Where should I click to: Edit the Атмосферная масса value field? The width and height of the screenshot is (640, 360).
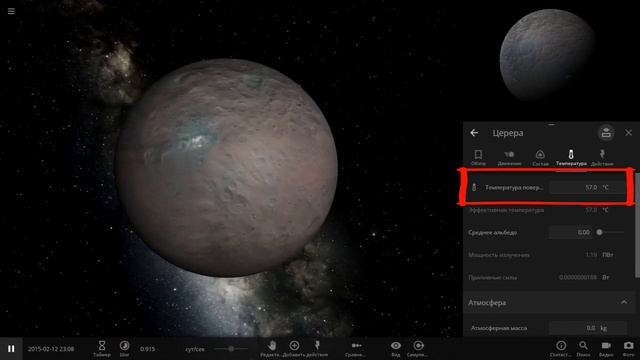tap(573, 328)
